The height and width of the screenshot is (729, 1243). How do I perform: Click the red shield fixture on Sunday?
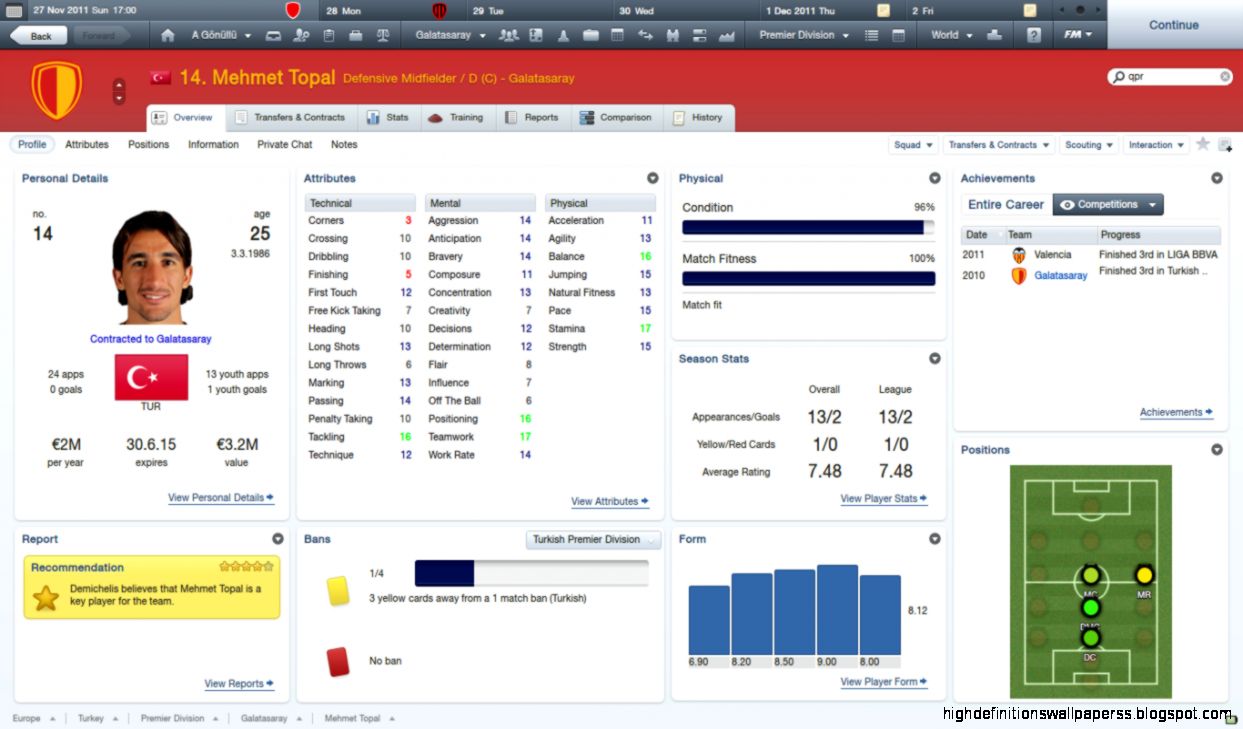pyautogui.click(x=292, y=10)
